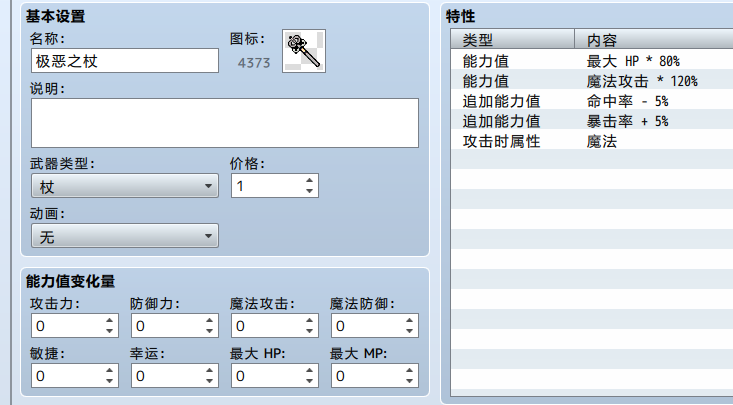Click the 内容 column header
This screenshot has height=405, width=733.
654,39
